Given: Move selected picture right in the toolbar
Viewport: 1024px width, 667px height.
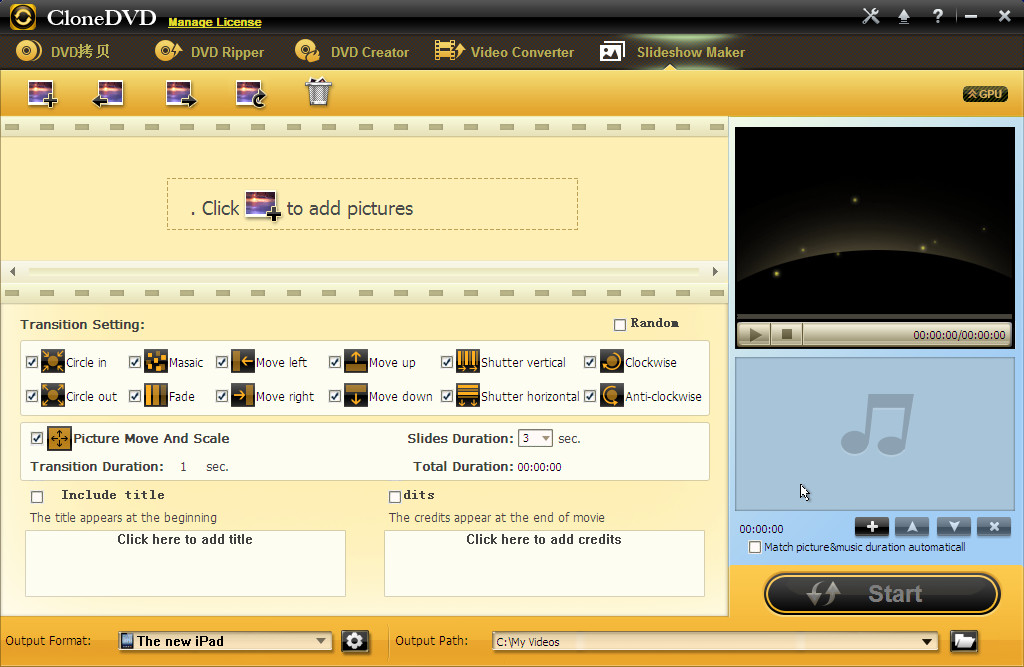Looking at the screenshot, I should pyautogui.click(x=180, y=93).
